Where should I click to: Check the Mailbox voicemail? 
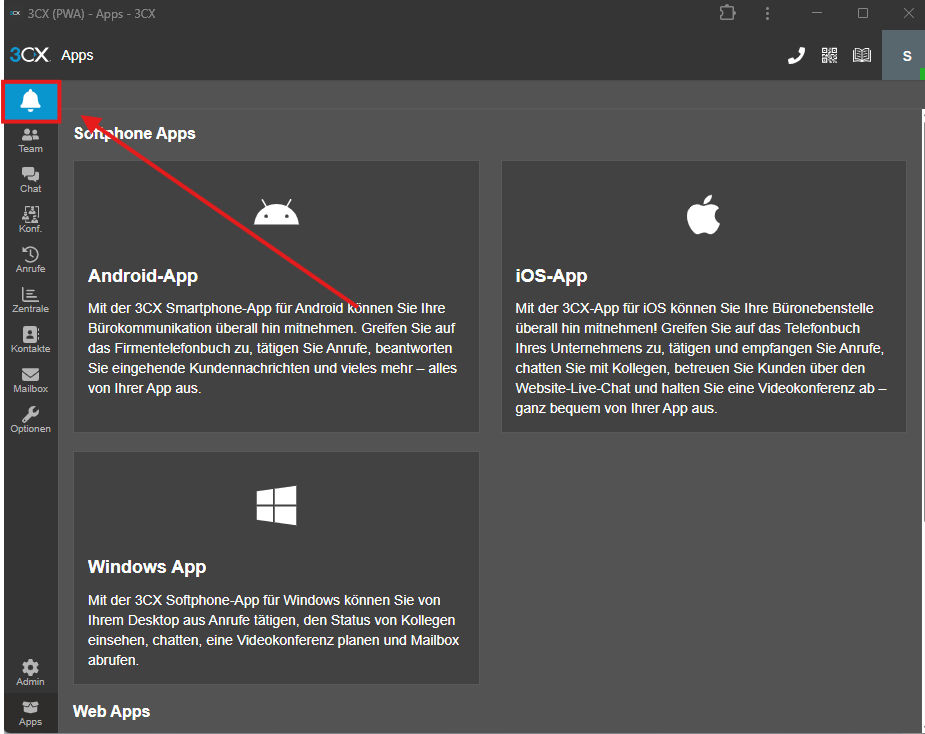30,380
